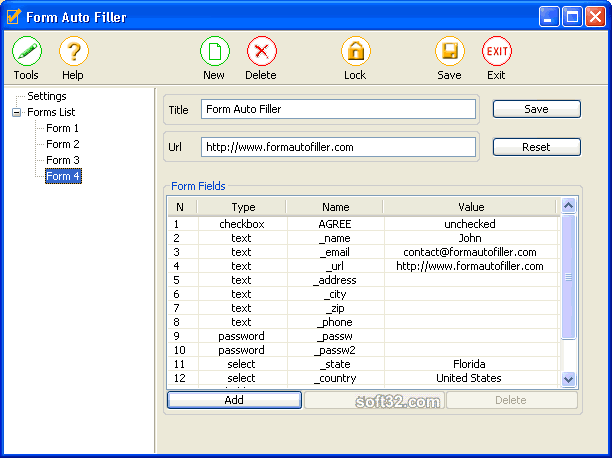The width and height of the screenshot is (612, 458).
Task: Click the red Exit toolbar icon
Action: [496, 51]
